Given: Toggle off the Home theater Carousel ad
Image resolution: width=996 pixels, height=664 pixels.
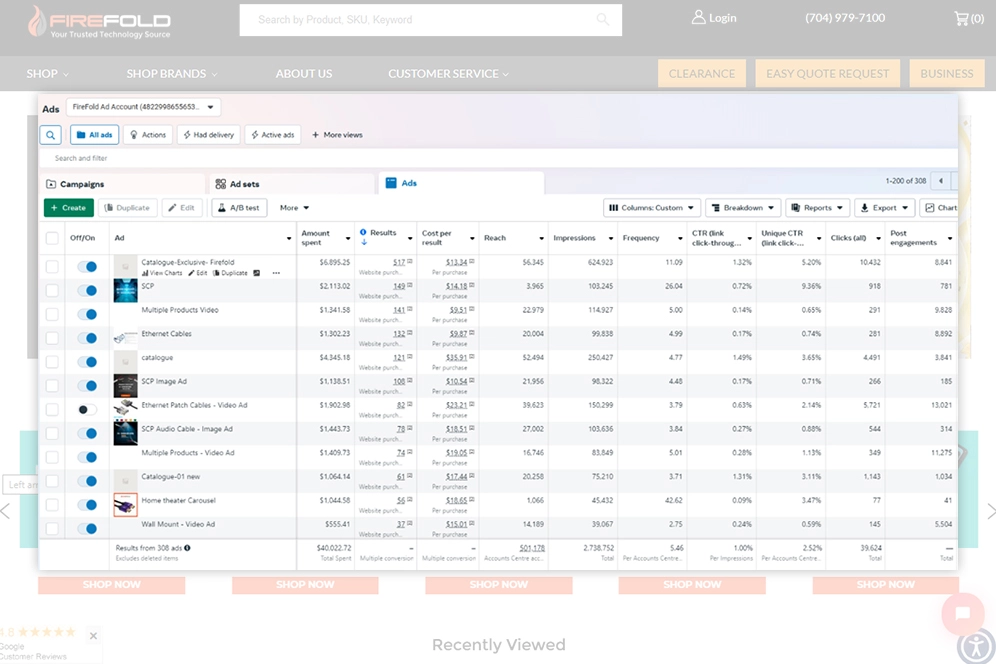Looking at the screenshot, I should pos(87,505).
